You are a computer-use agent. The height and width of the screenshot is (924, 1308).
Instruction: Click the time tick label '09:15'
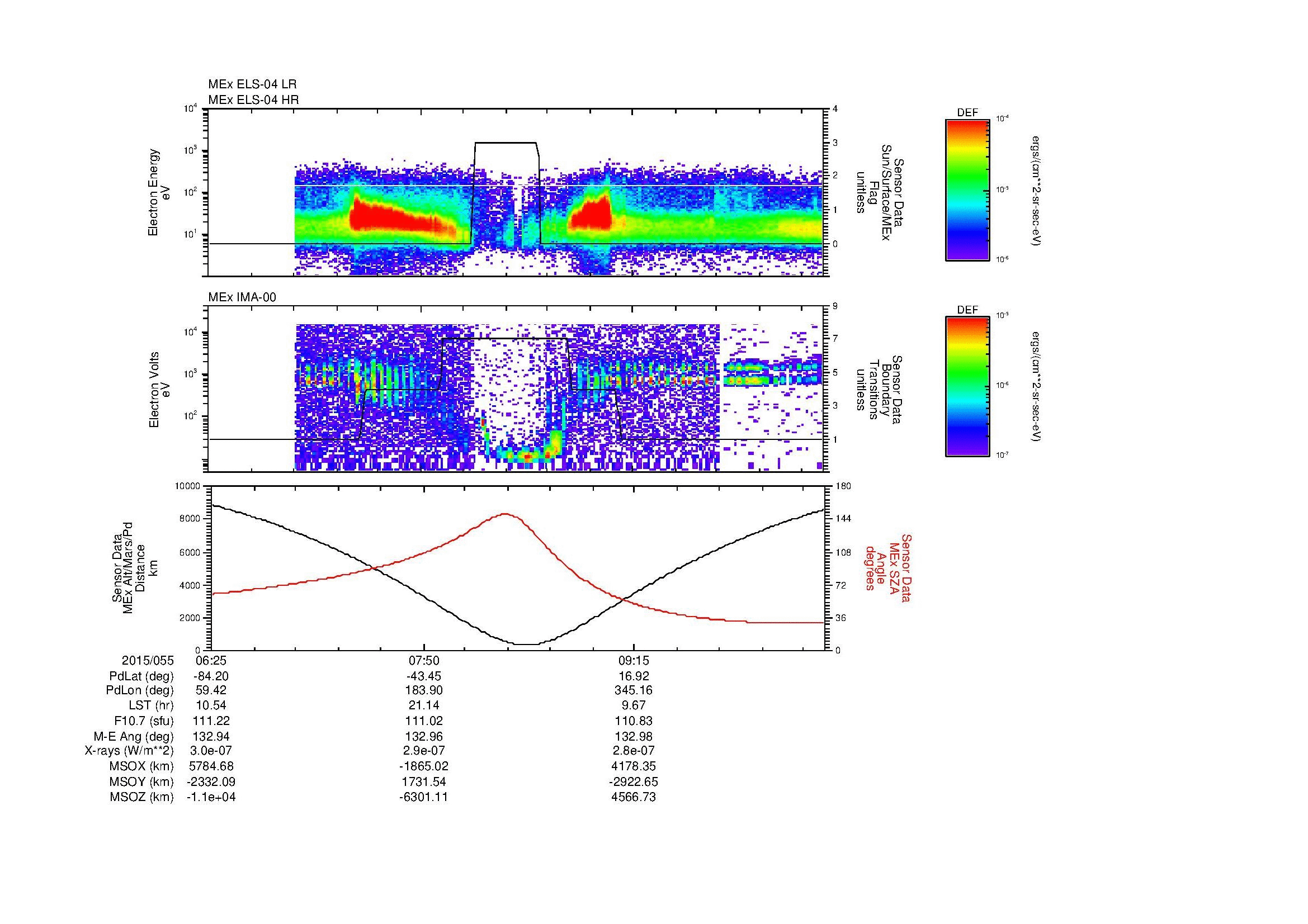[634, 660]
